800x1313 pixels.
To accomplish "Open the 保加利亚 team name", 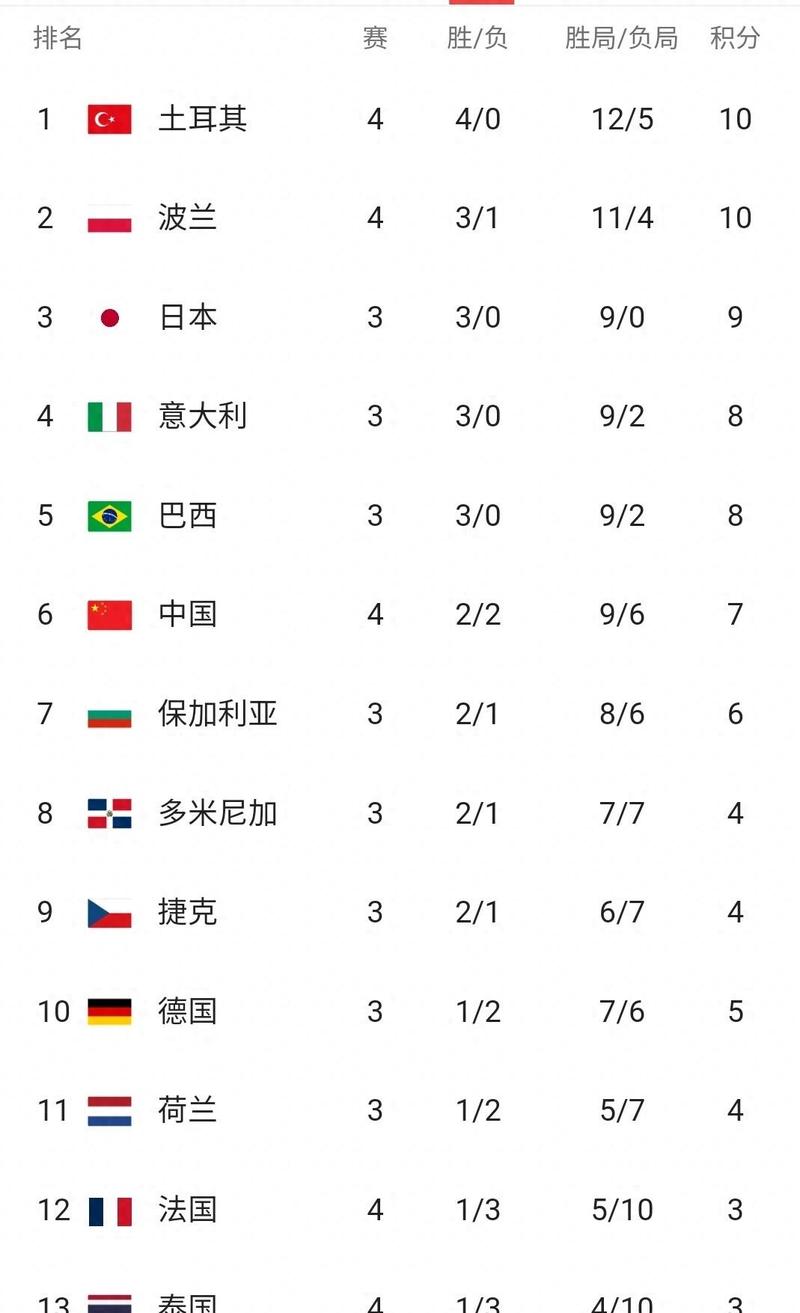I will [x=217, y=714].
